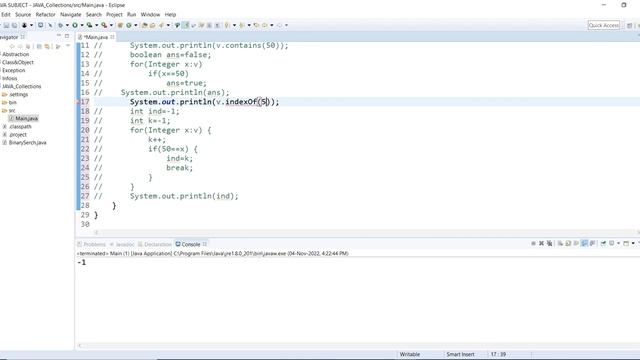Open the Navigator view menu arrow
This screenshot has height=360, width=640.
[x=68, y=46]
